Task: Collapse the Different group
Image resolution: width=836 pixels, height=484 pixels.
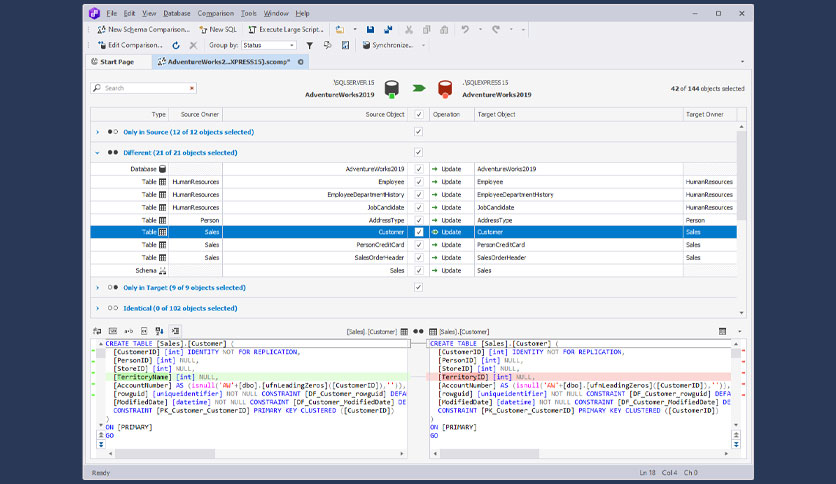Action: click(98, 152)
